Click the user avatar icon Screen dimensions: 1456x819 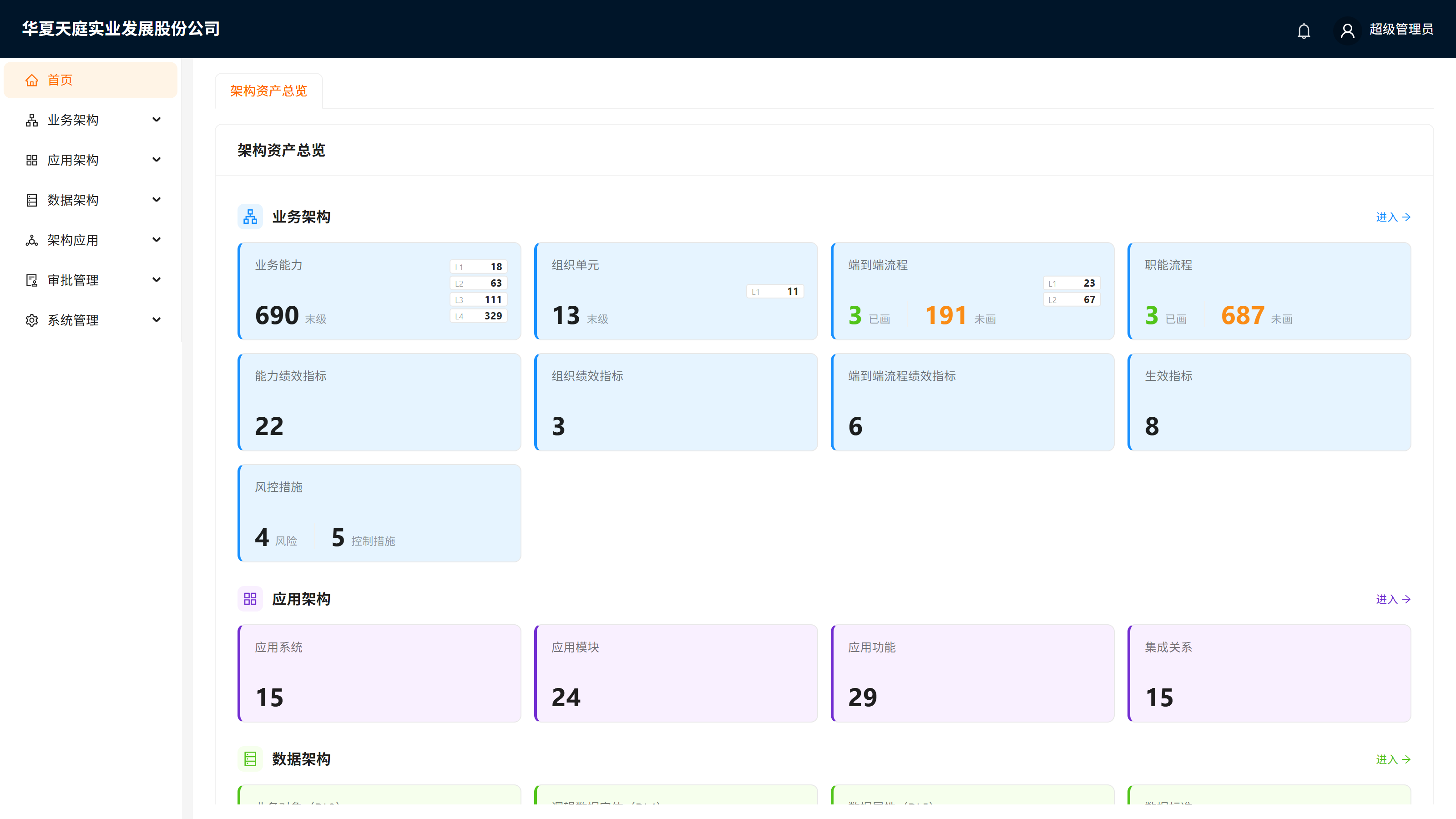click(x=1347, y=30)
